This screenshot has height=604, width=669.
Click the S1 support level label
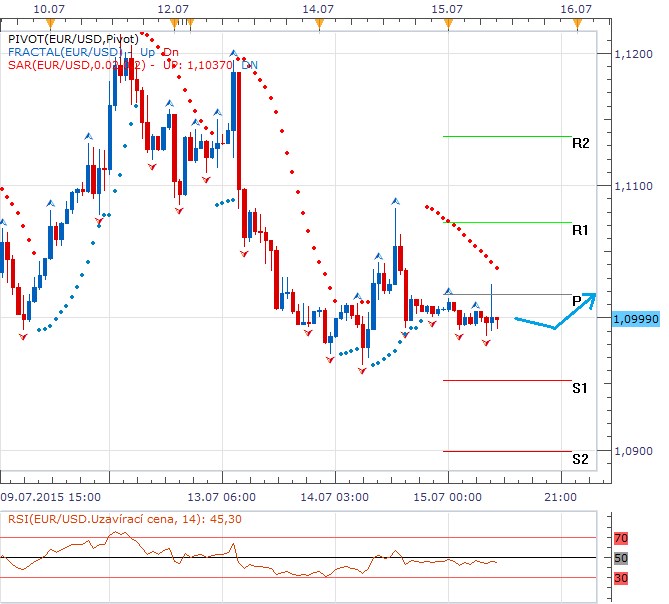[x=580, y=387]
